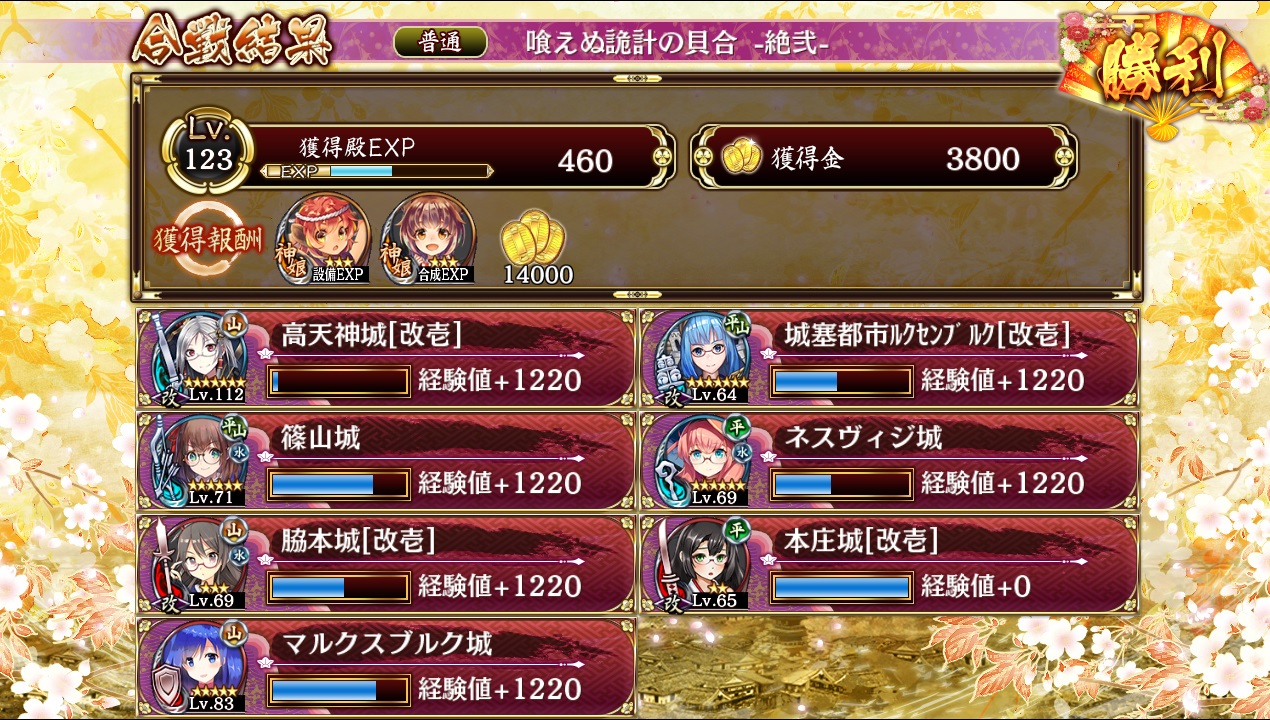Click the 本庄城[改壱] character portrait
This screenshot has width=1270, height=720.
pyautogui.click(x=701, y=563)
